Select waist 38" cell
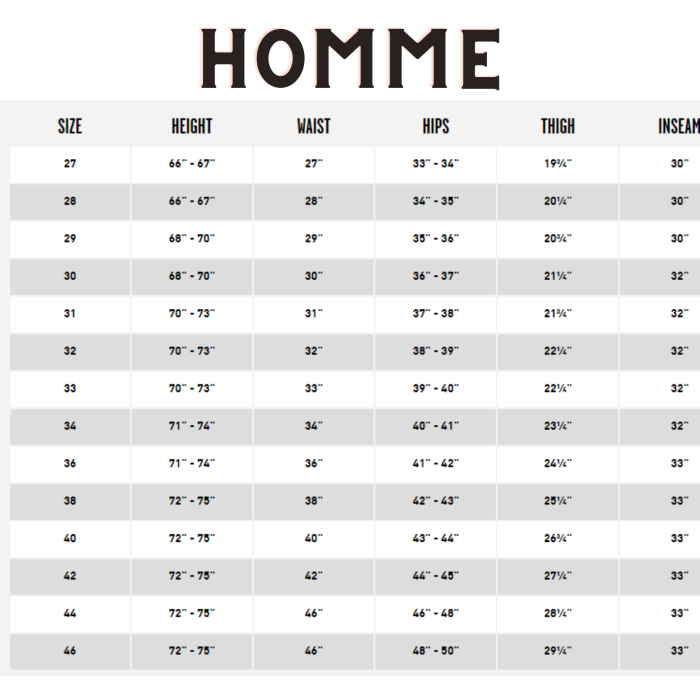The width and height of the screenshot is (700, 700). [x=314, y=502]
